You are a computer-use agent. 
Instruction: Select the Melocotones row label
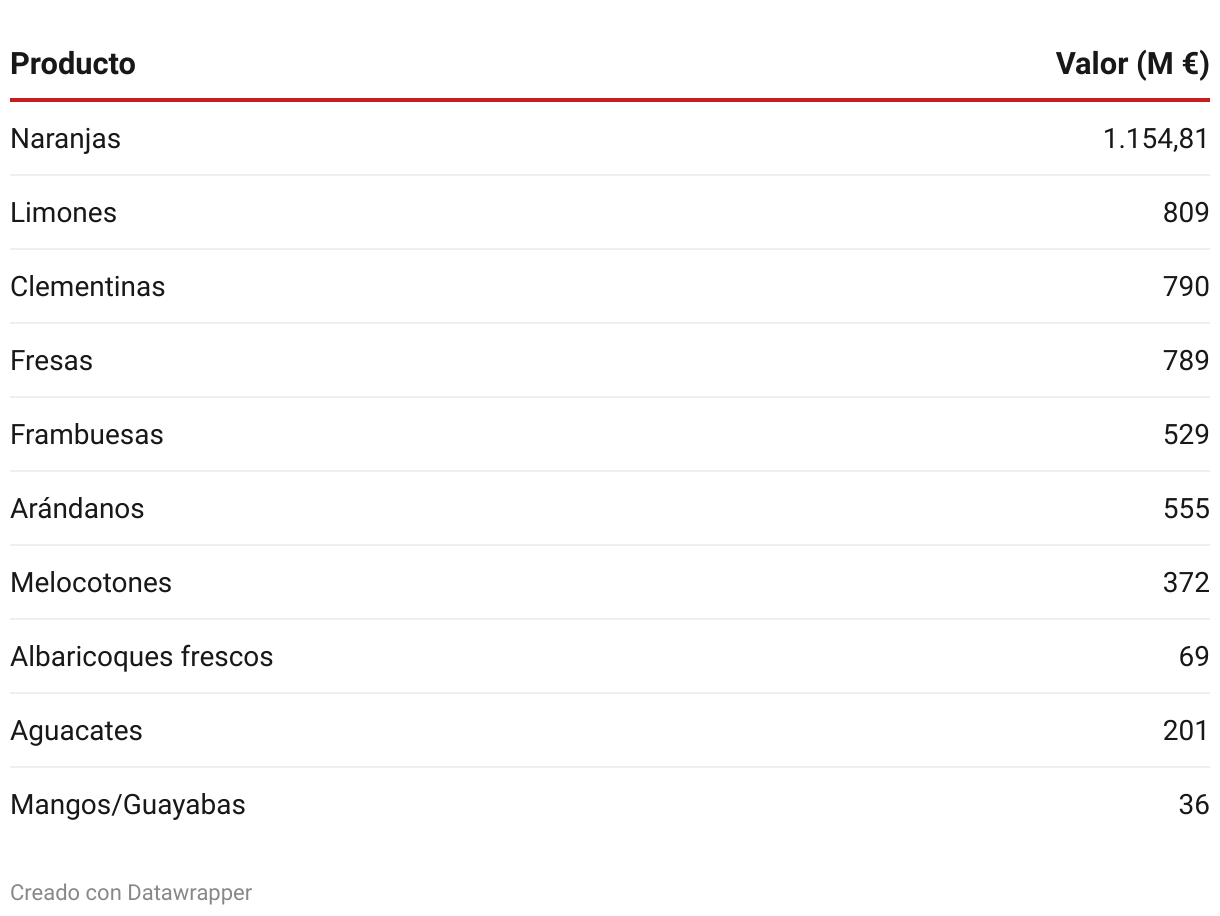tap(91, 582)
